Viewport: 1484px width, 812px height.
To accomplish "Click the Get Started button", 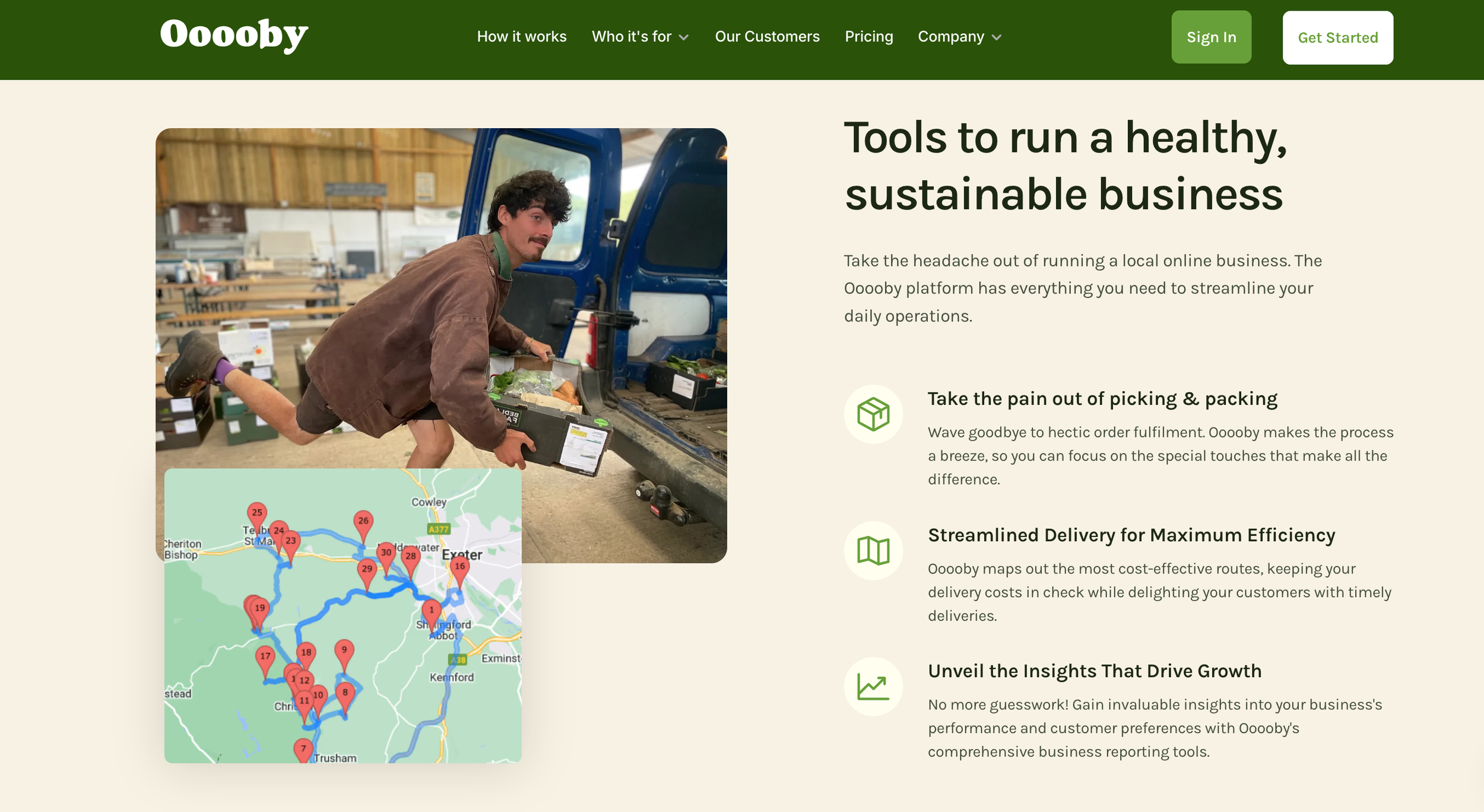I will point(1337,37).
